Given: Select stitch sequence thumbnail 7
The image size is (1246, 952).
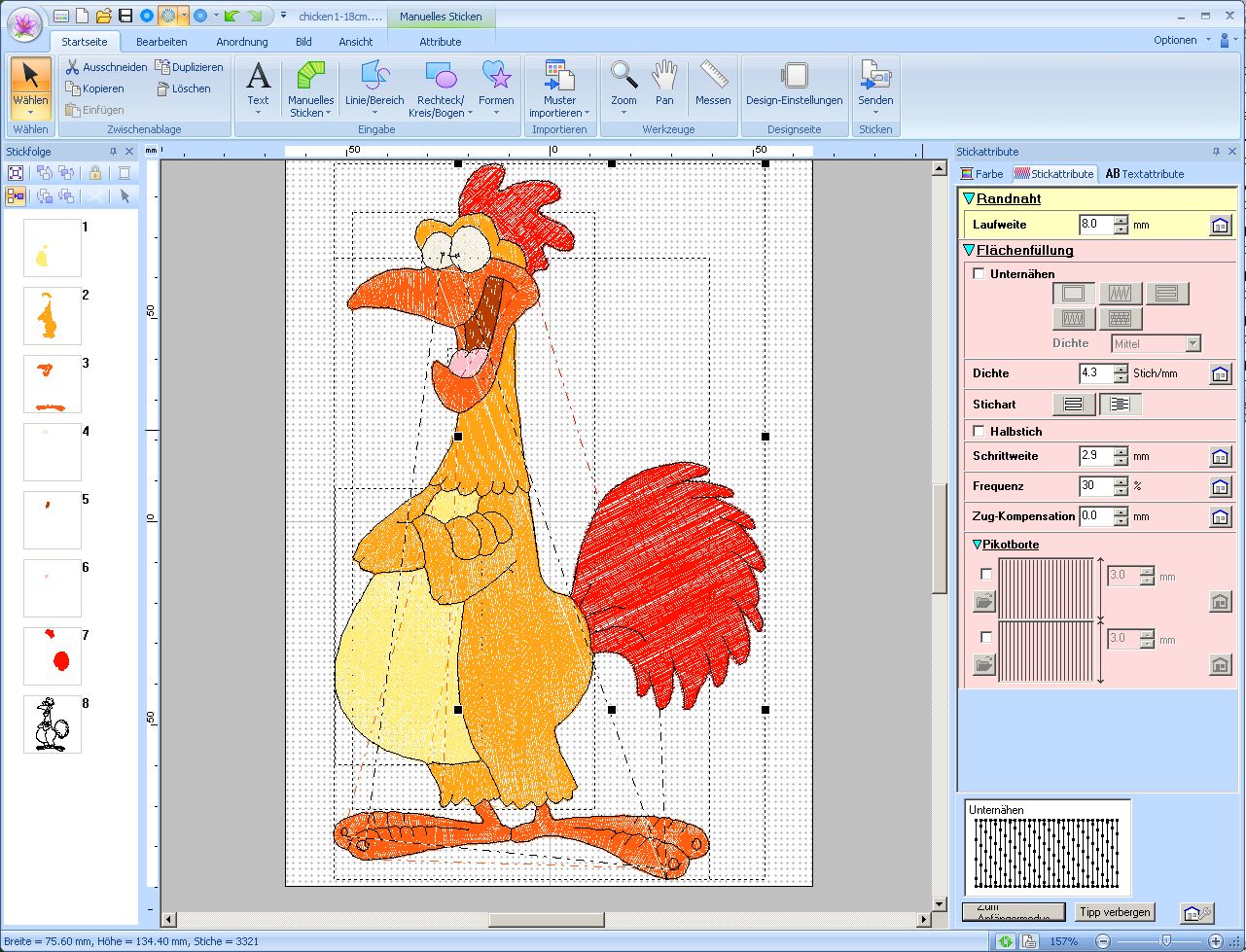Looking at the screenshot, I should 53,656.
